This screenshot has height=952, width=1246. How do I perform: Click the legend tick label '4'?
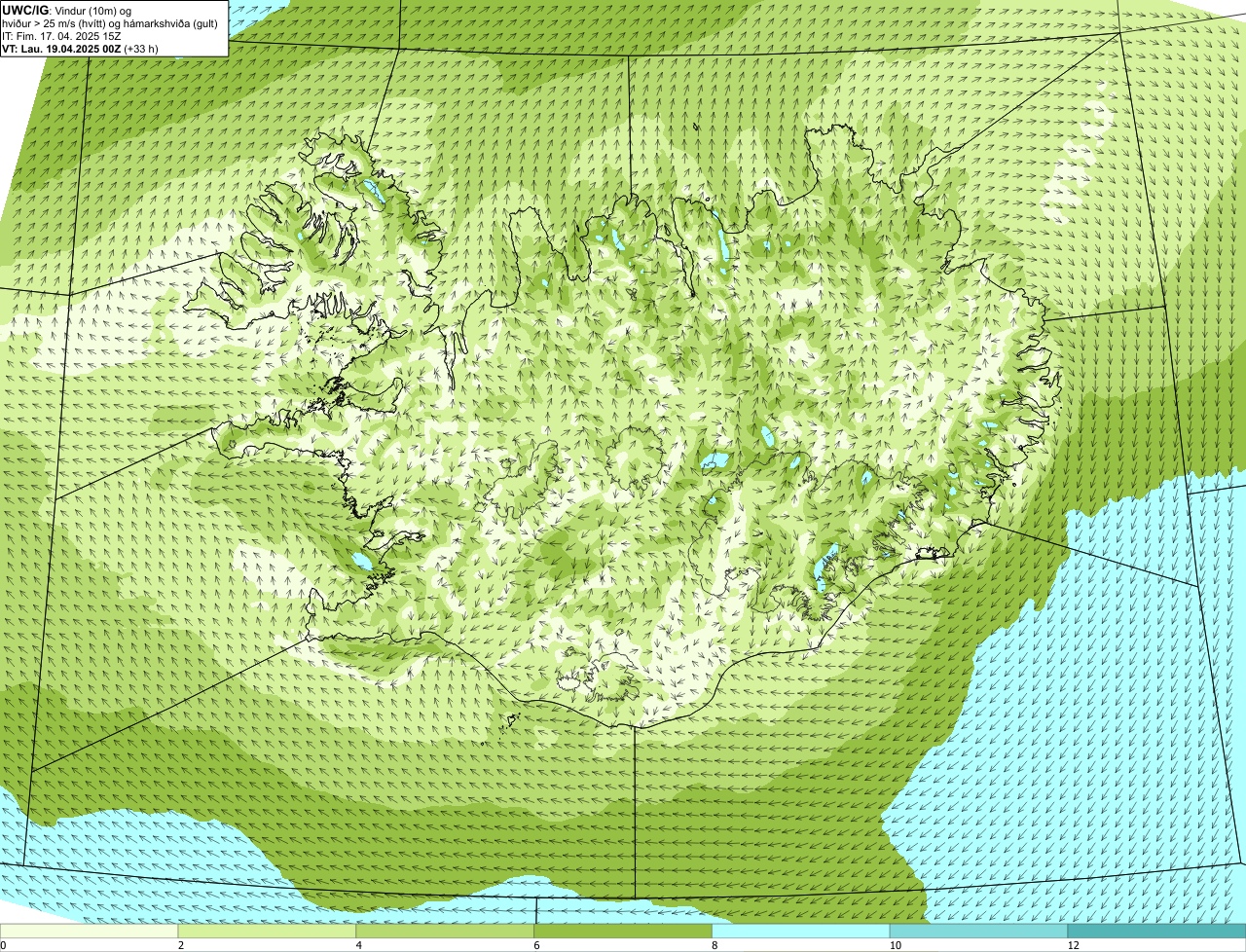pos(359,945)
